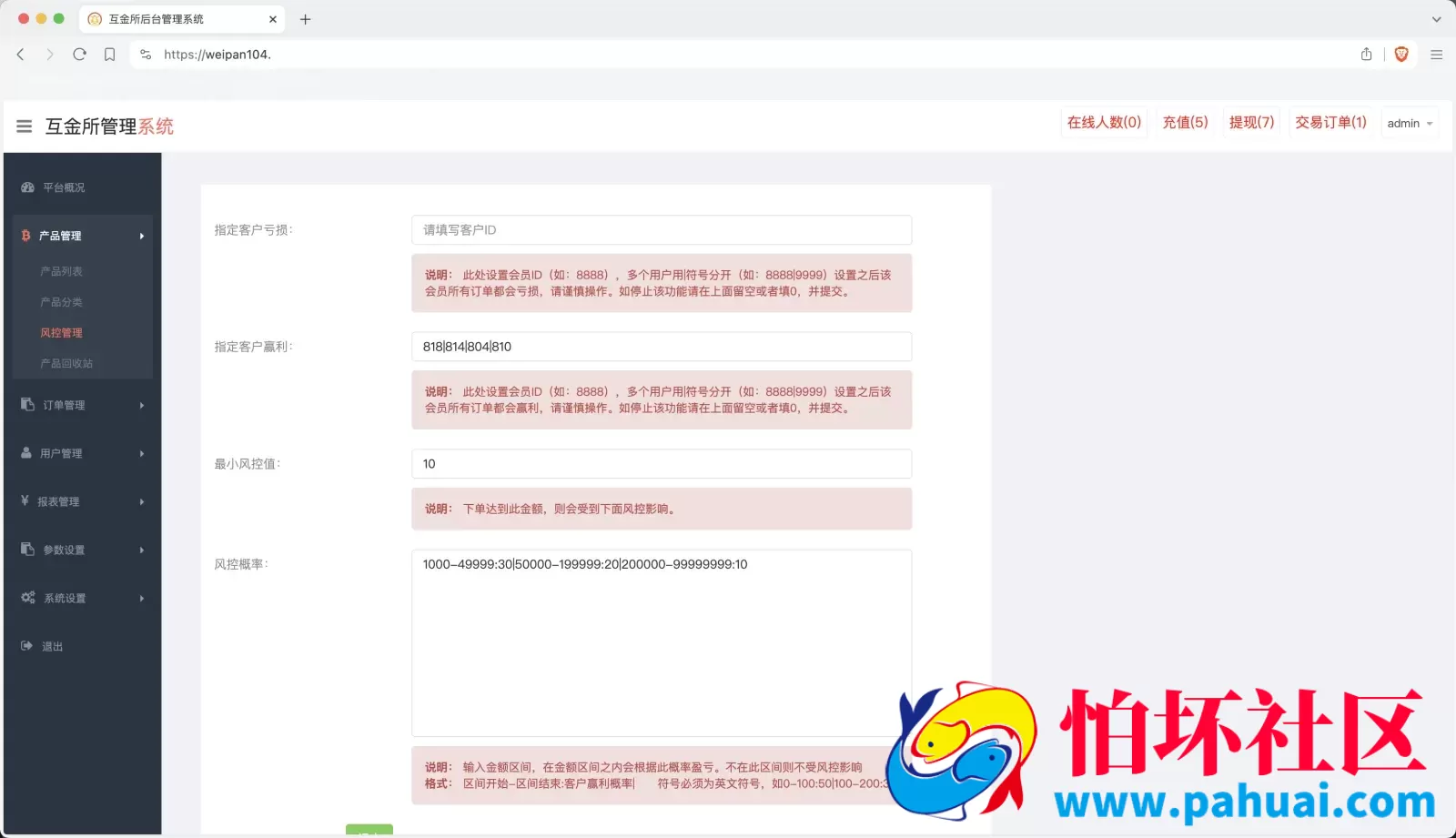
Task: Expand the 系统设置 menu arrow
Action: pos(142,598)
